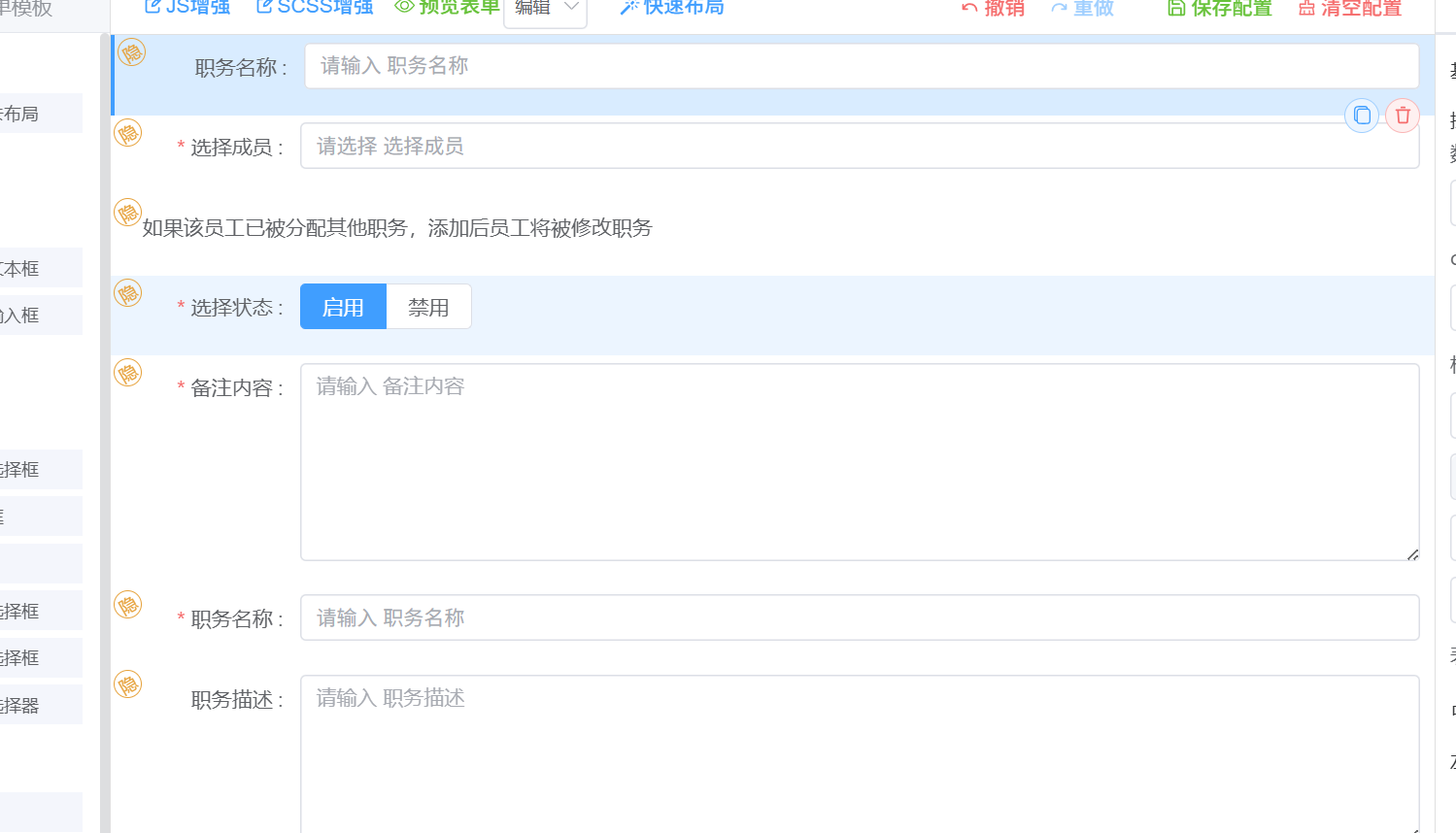Screen dimensions: 1456x833
Task: Open the 选择成员 select box
Action: tap(859, 146)
